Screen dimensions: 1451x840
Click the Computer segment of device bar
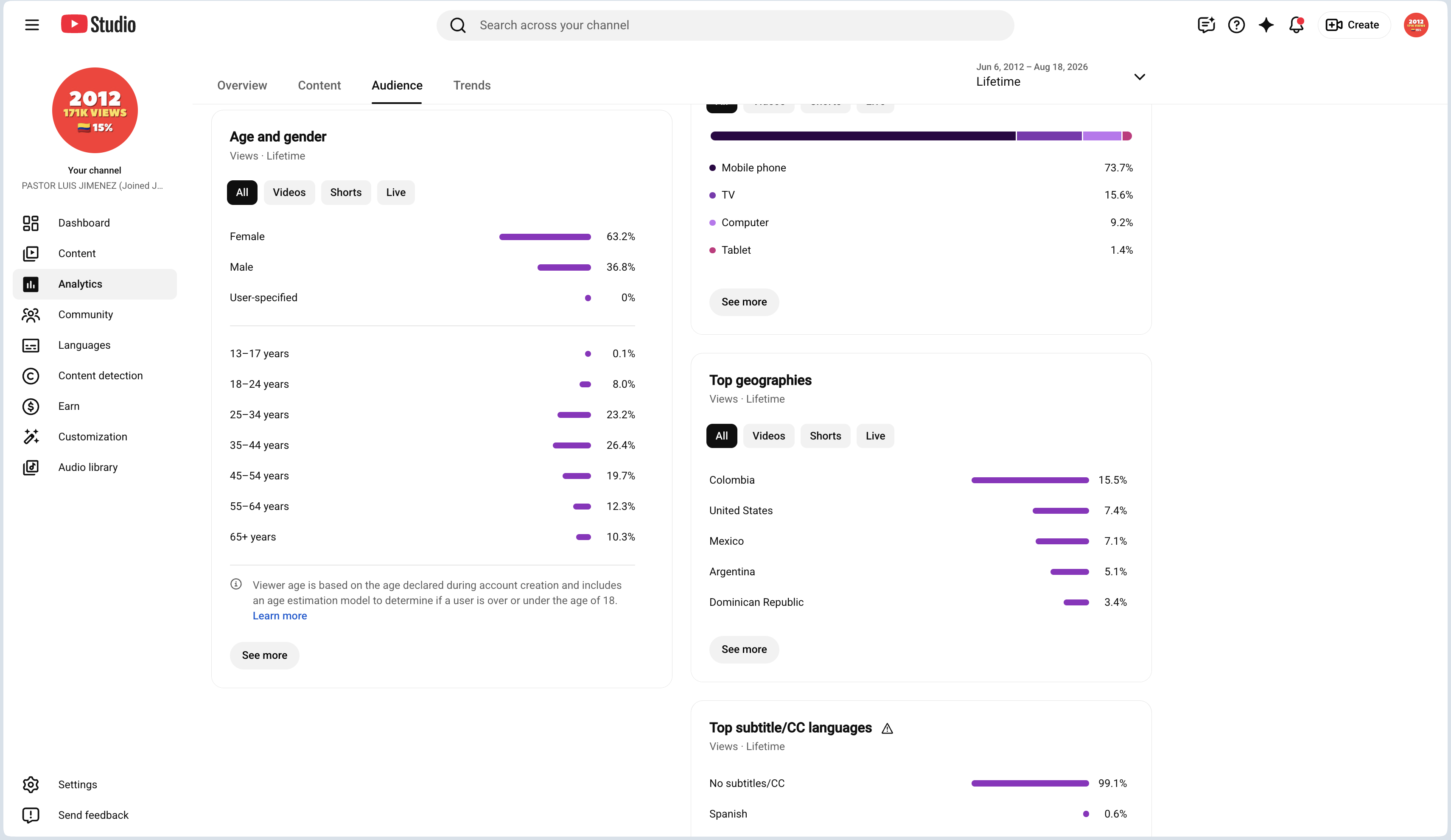[1102, 136]
